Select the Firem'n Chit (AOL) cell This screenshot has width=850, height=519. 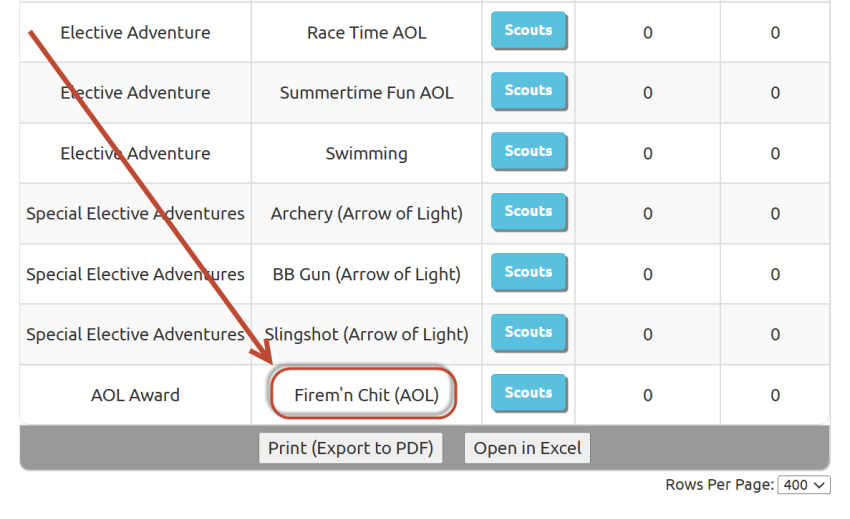coord(366,395)
